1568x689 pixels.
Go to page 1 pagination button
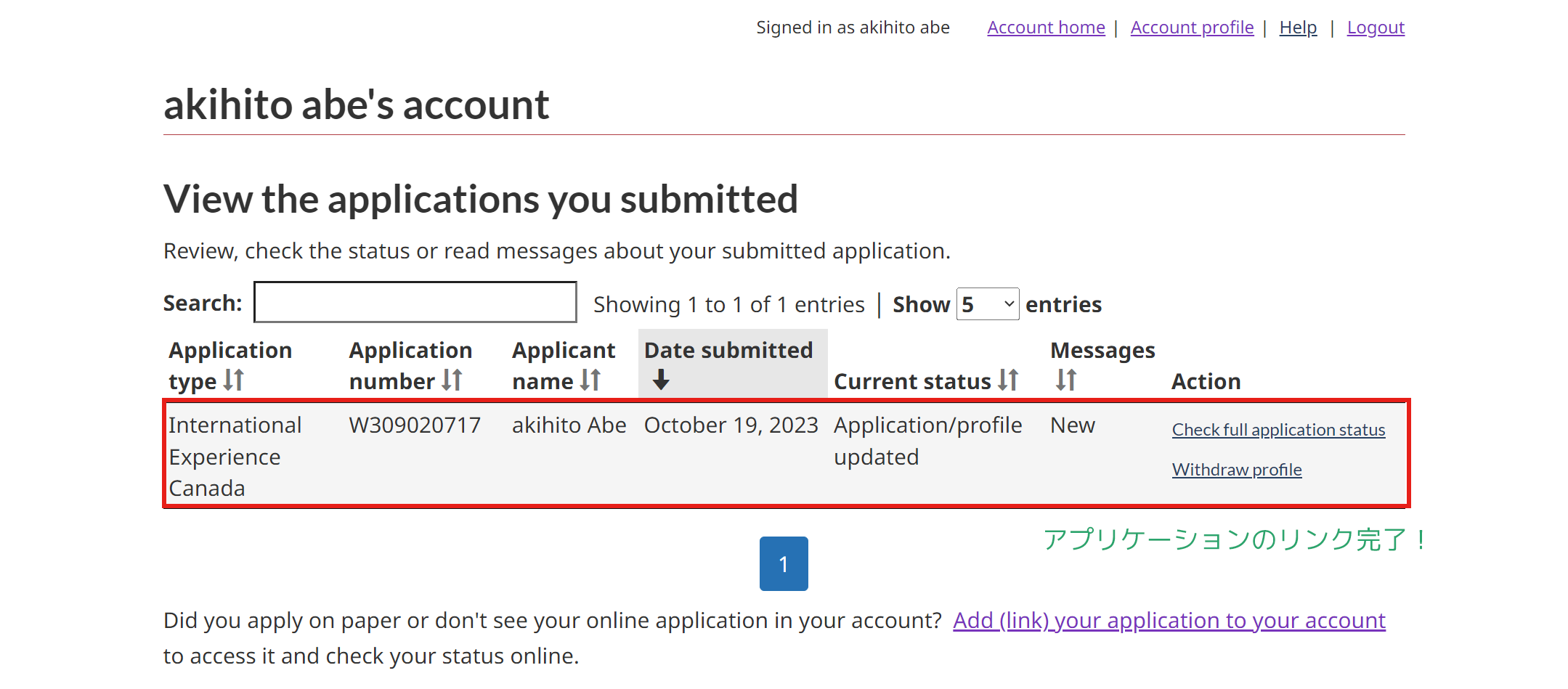[x=784, y=563]
